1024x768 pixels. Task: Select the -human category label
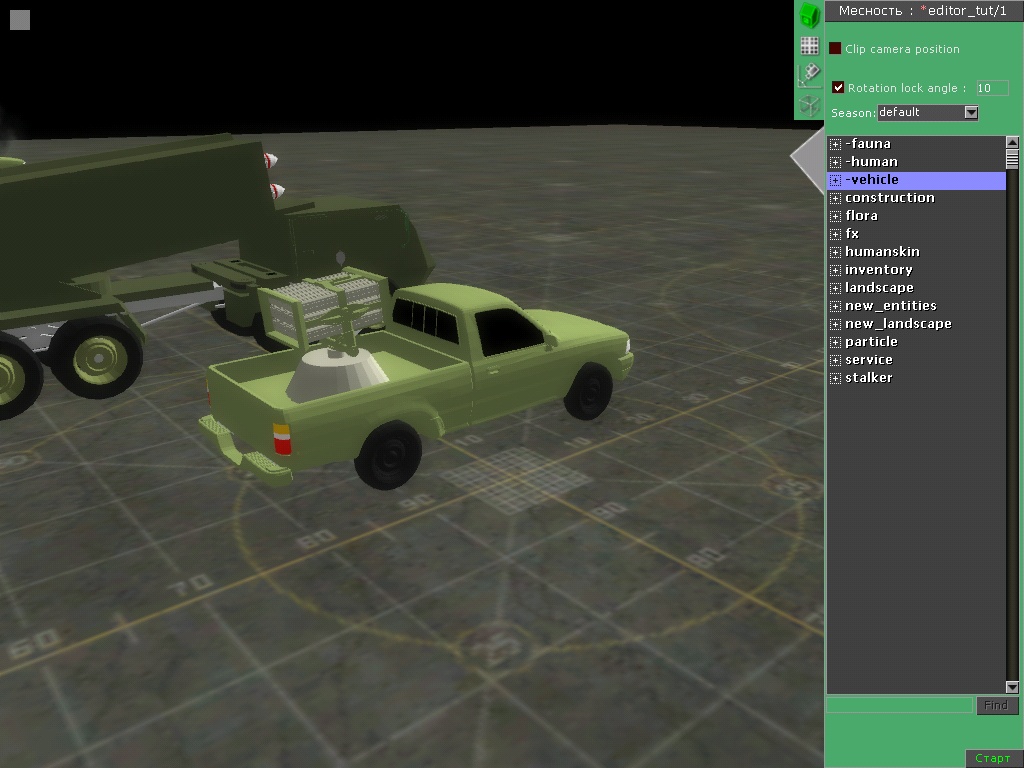pos(871,161)
